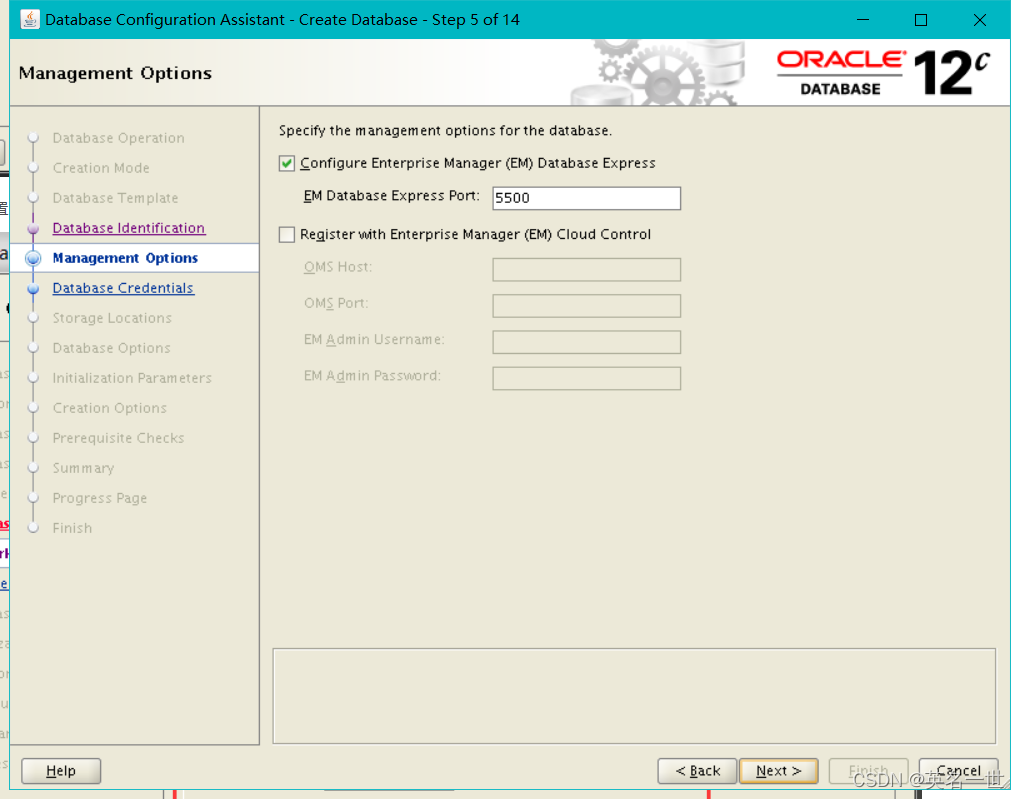Select the Management Options step
The image size is (1020, 799).
125,258
